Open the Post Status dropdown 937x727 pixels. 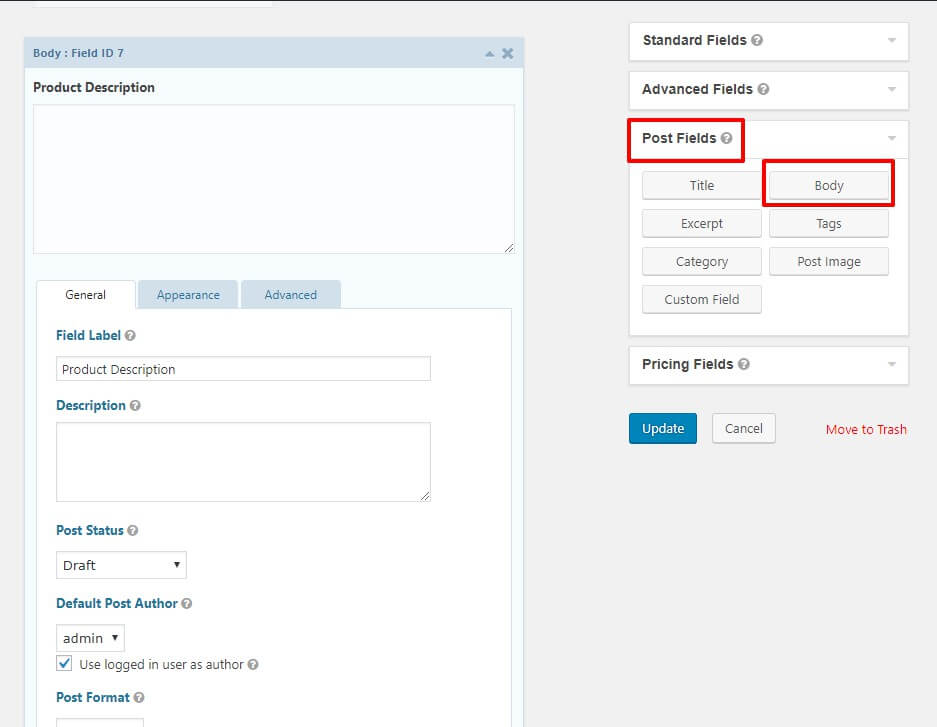[x=121, y=564]
